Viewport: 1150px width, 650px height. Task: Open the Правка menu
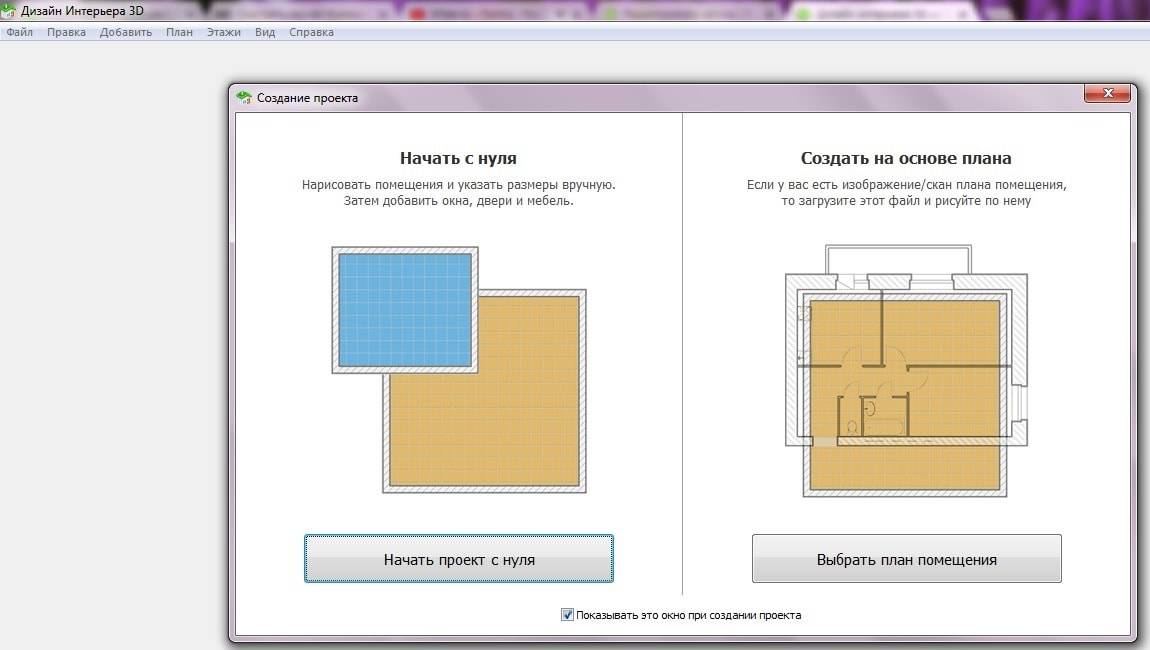66,32
